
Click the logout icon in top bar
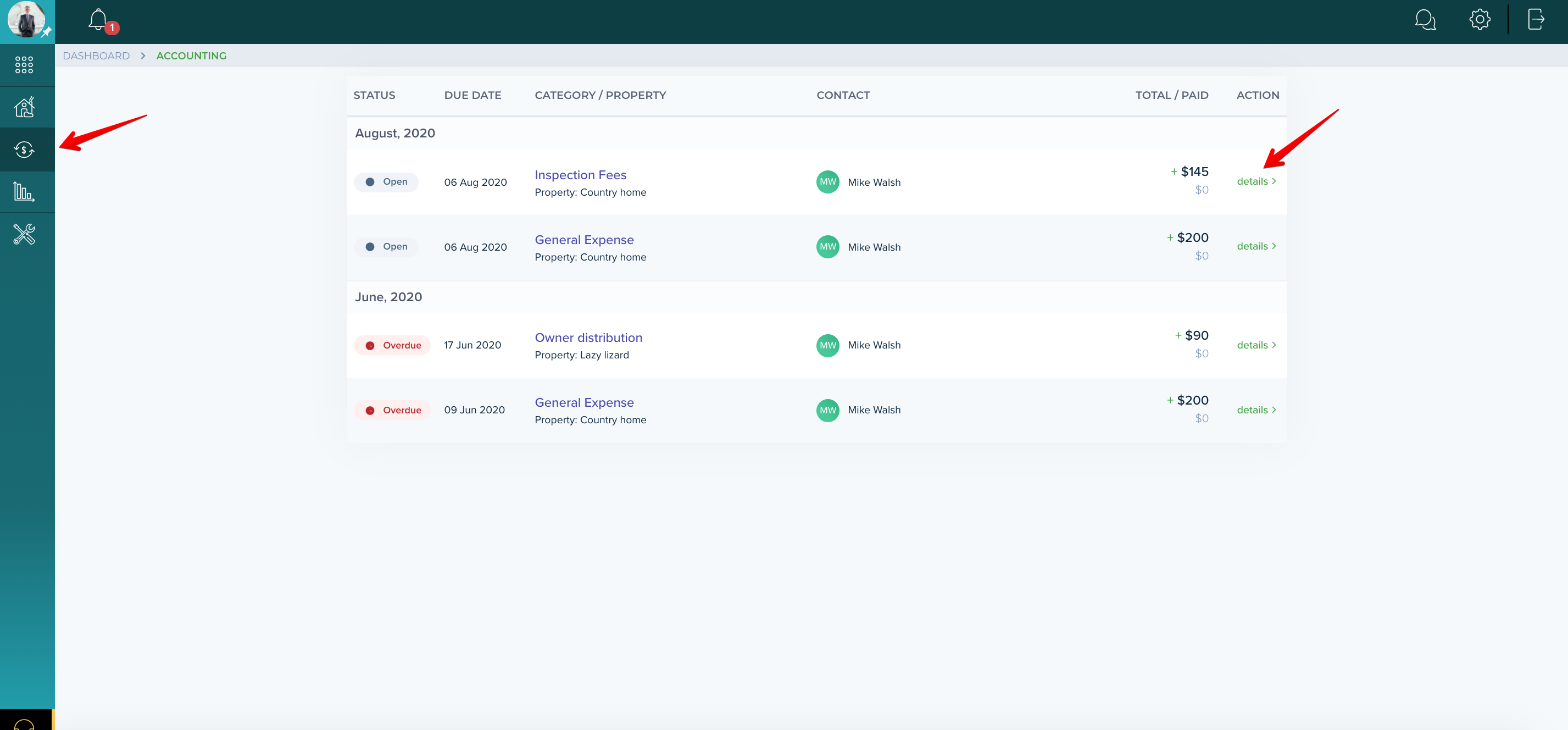[x=1536, y=19]
